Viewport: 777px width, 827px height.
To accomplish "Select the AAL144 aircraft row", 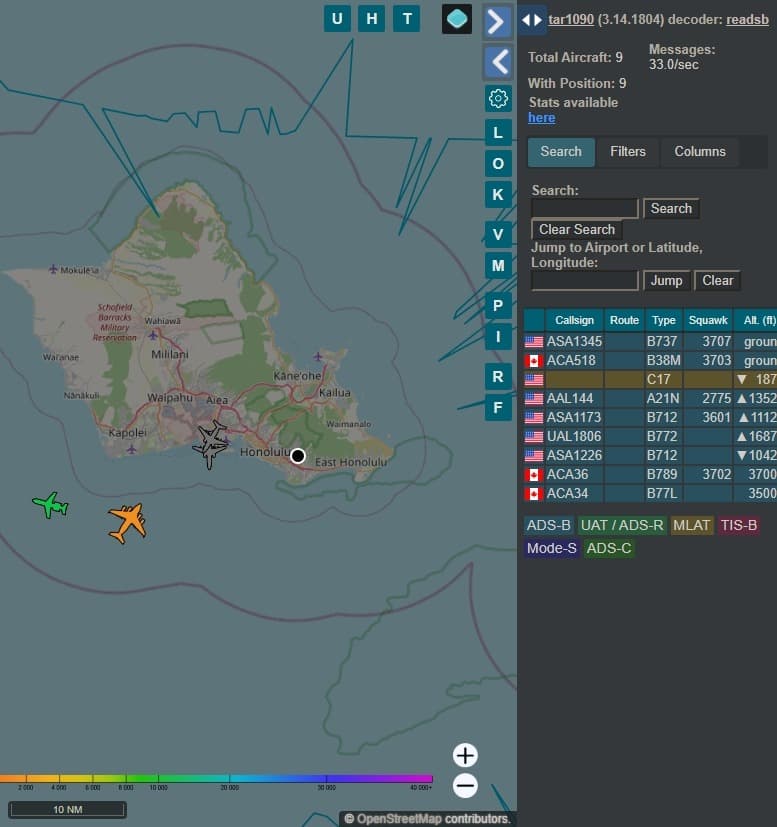I will [650, 399].
